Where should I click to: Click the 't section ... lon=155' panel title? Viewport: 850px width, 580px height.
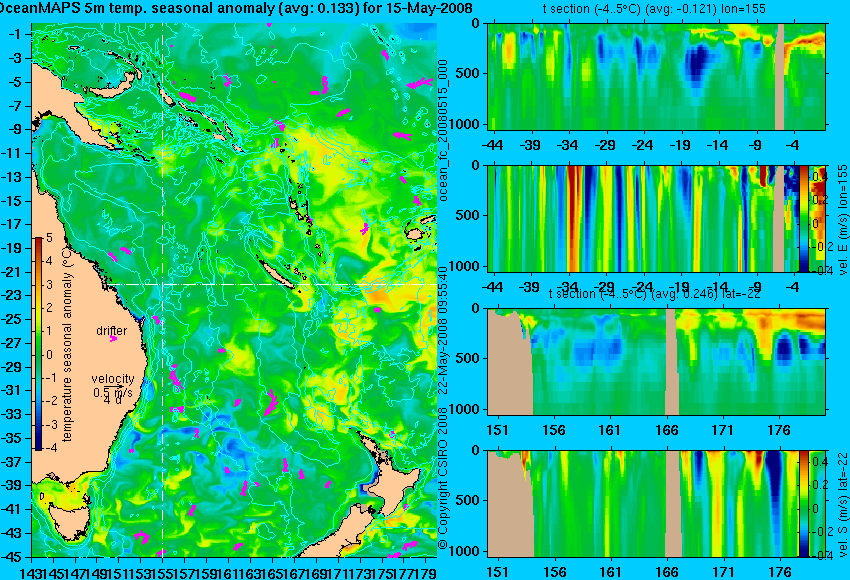(654, 9)
